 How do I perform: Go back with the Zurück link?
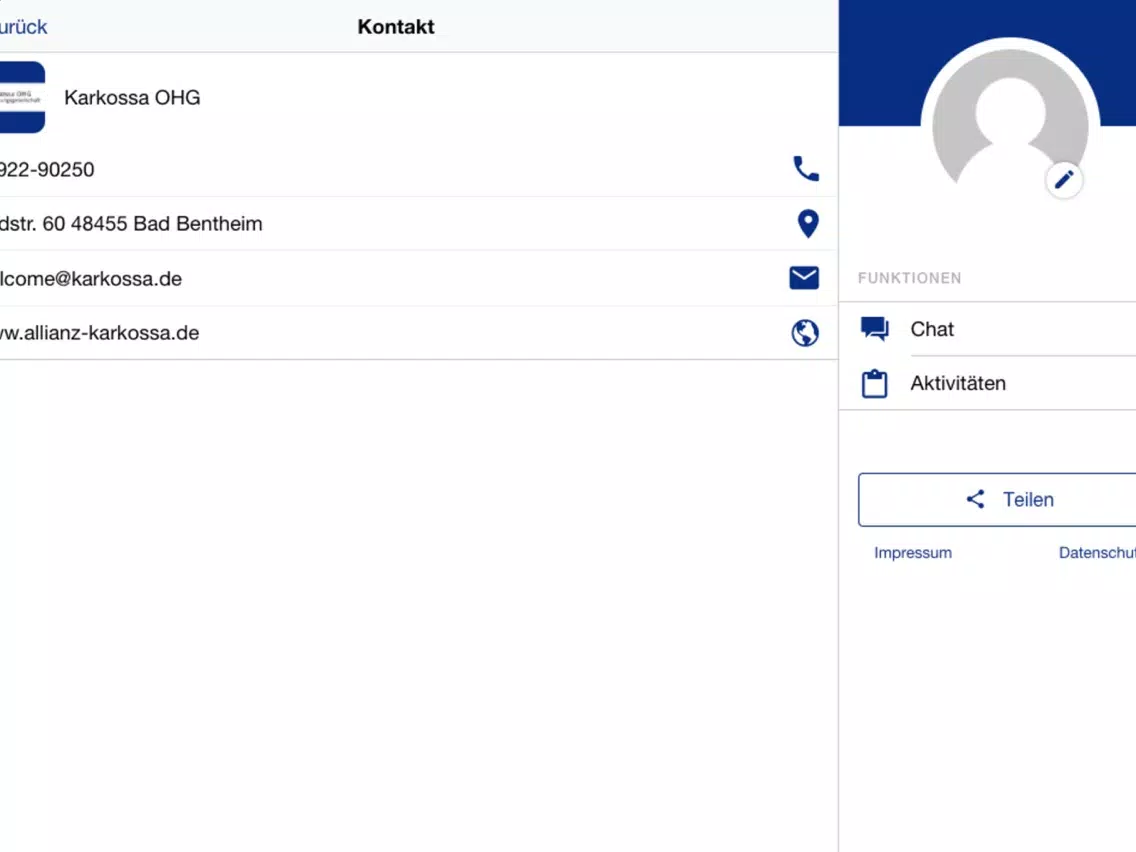pos(23,27)
